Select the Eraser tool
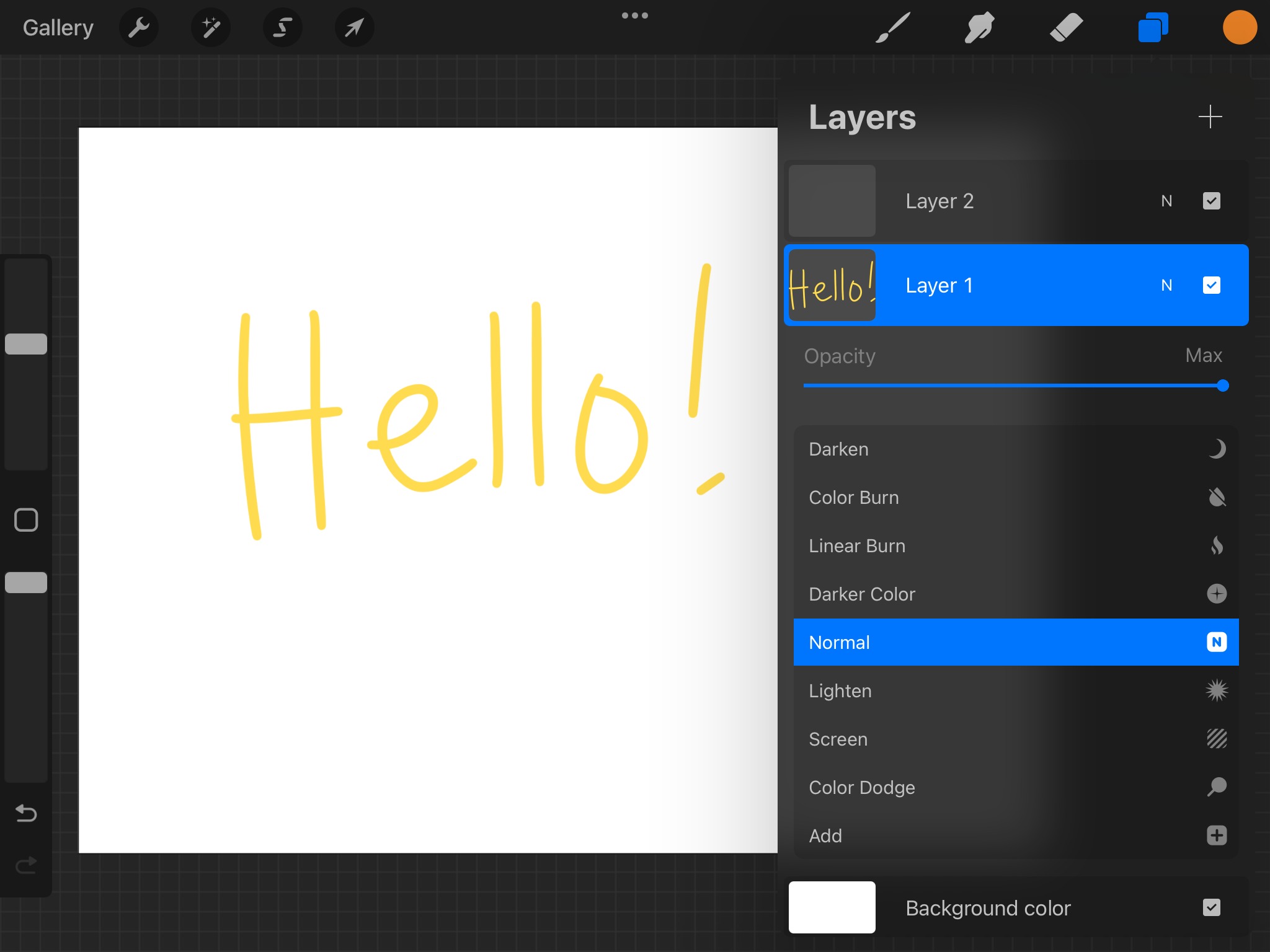 1067,27
